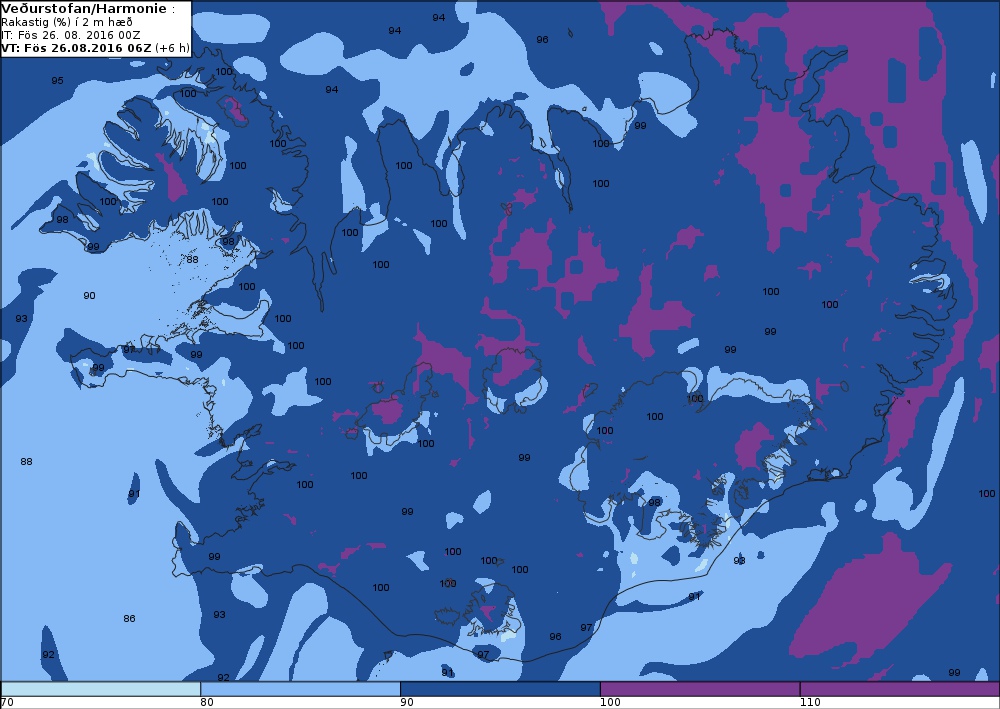
Task: Click the humidity value '95' on the map
Action: [x=57, y=80]
